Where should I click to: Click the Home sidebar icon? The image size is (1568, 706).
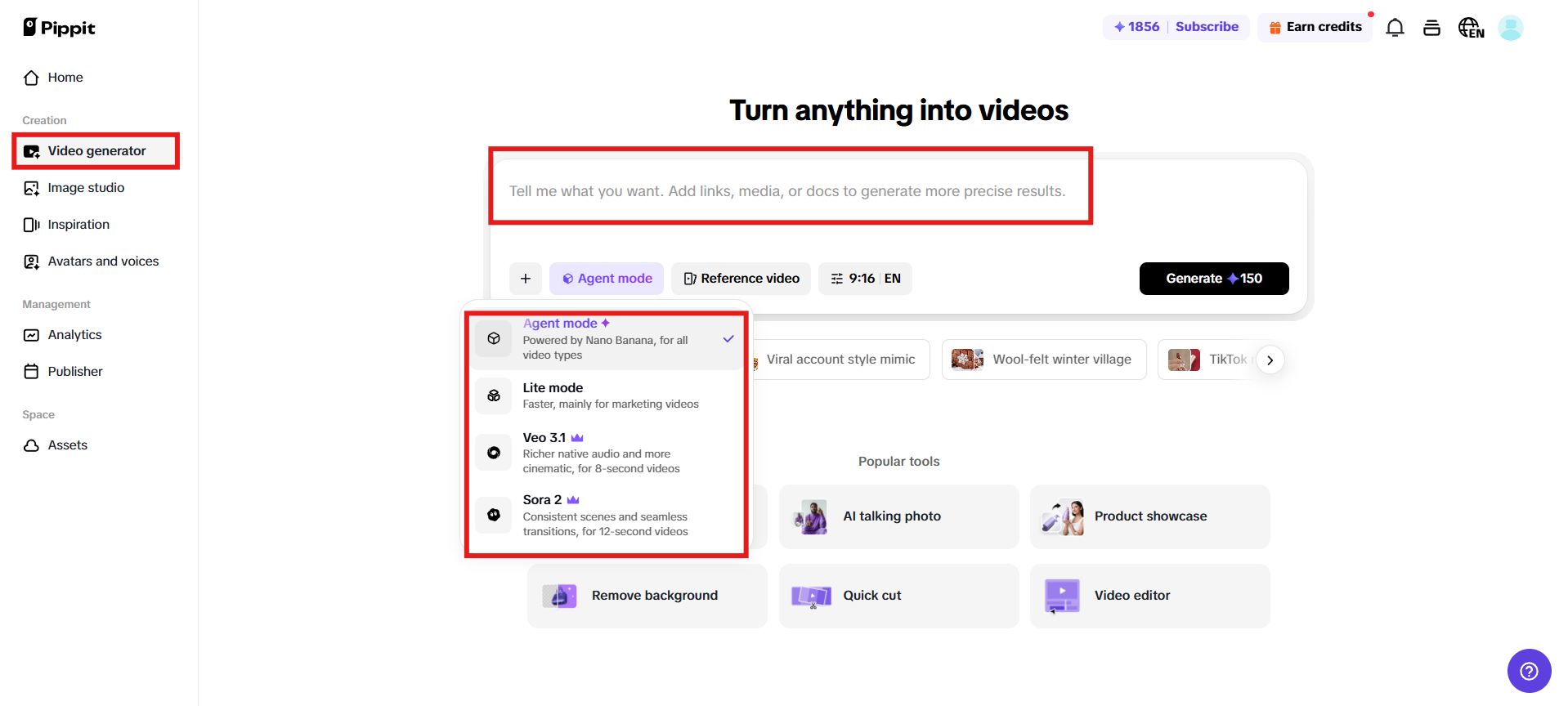coord(31,78)
